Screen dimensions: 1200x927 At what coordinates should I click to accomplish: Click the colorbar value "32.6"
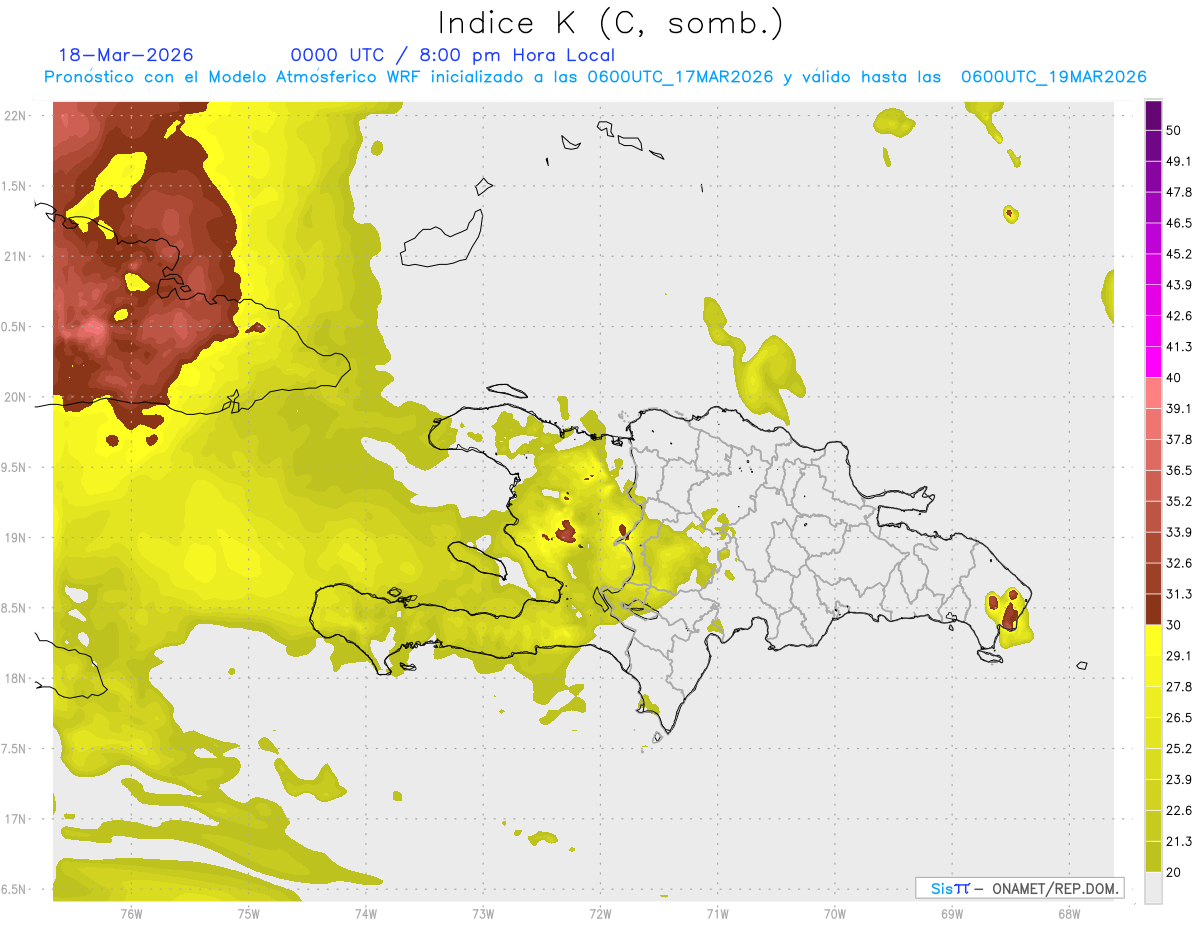(x=1180, y=563)
